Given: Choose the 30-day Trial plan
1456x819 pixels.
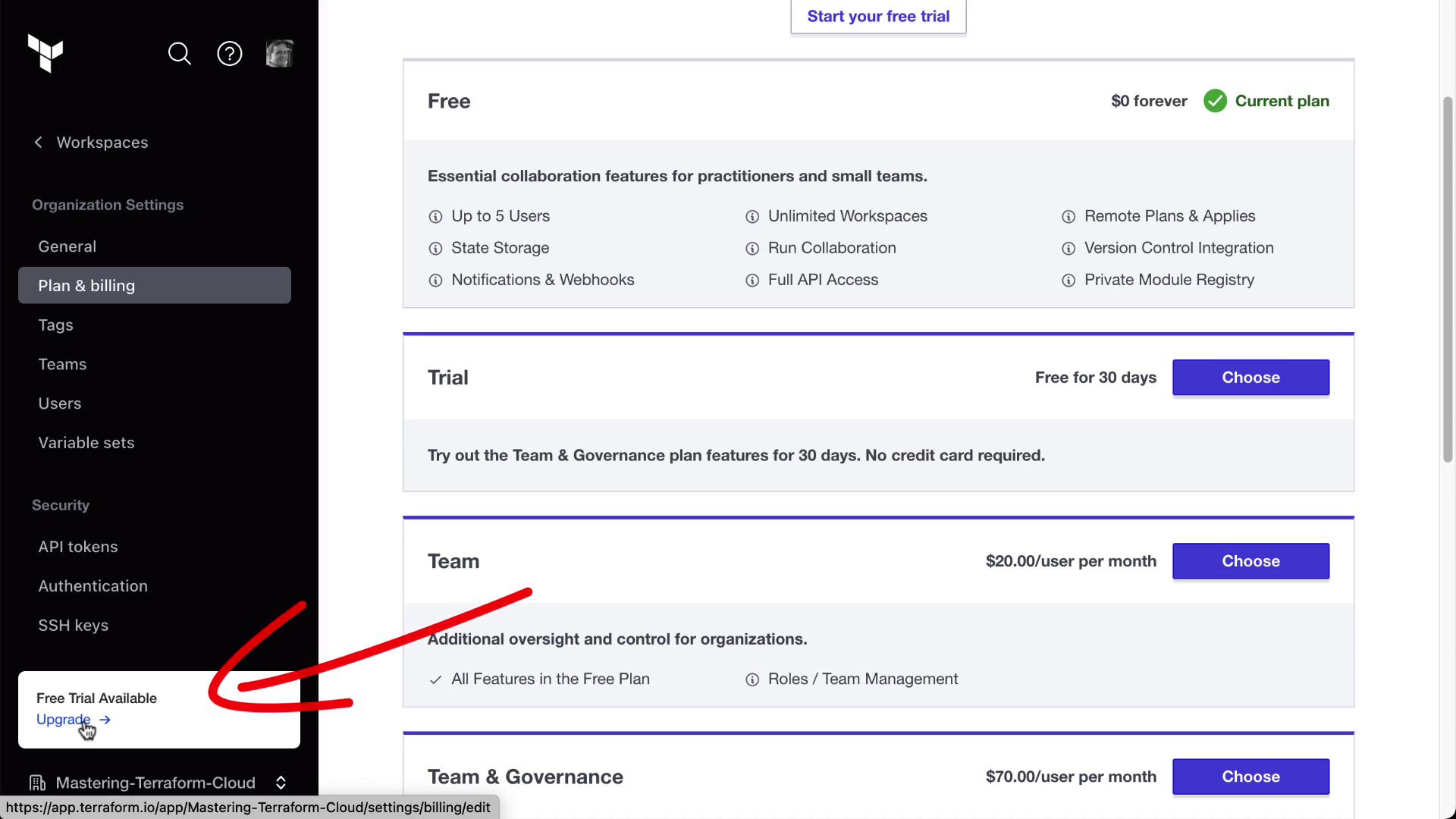Looking at the screenshot, I should click(x=1250, y=378).
